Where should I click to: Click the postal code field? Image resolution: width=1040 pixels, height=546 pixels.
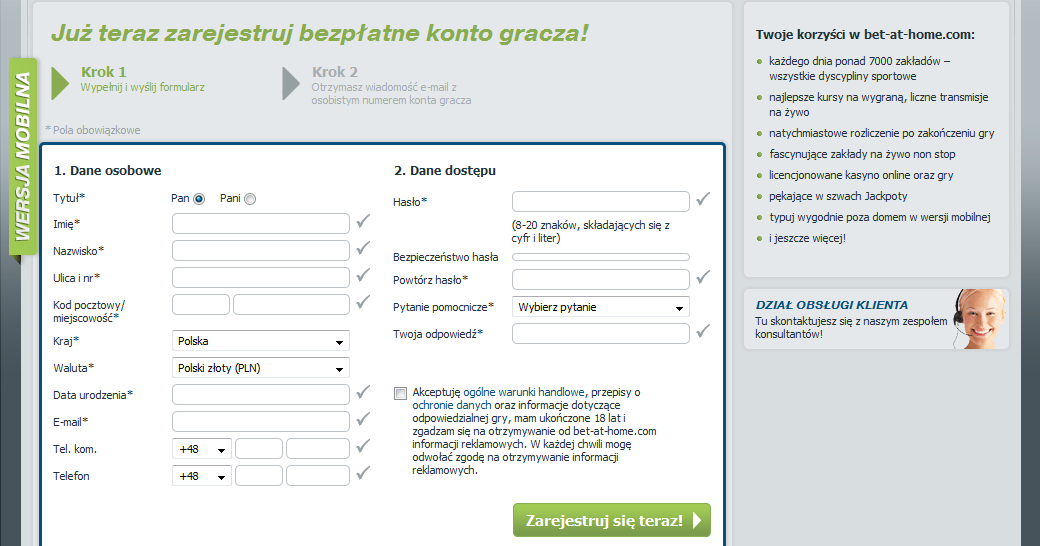pyautogui.click(x=201, y=305)
